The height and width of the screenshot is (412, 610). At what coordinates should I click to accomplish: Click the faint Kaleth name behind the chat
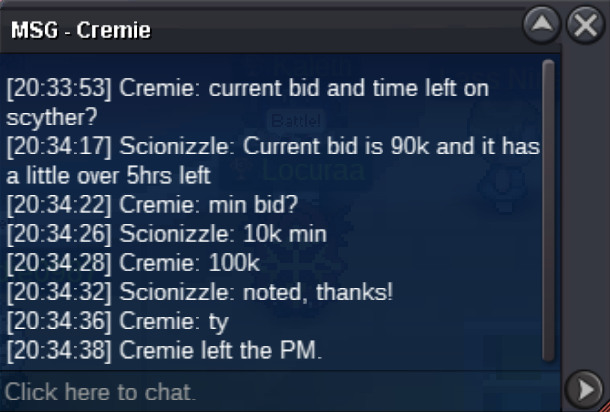pyautogui.click(x=312, y=67)
